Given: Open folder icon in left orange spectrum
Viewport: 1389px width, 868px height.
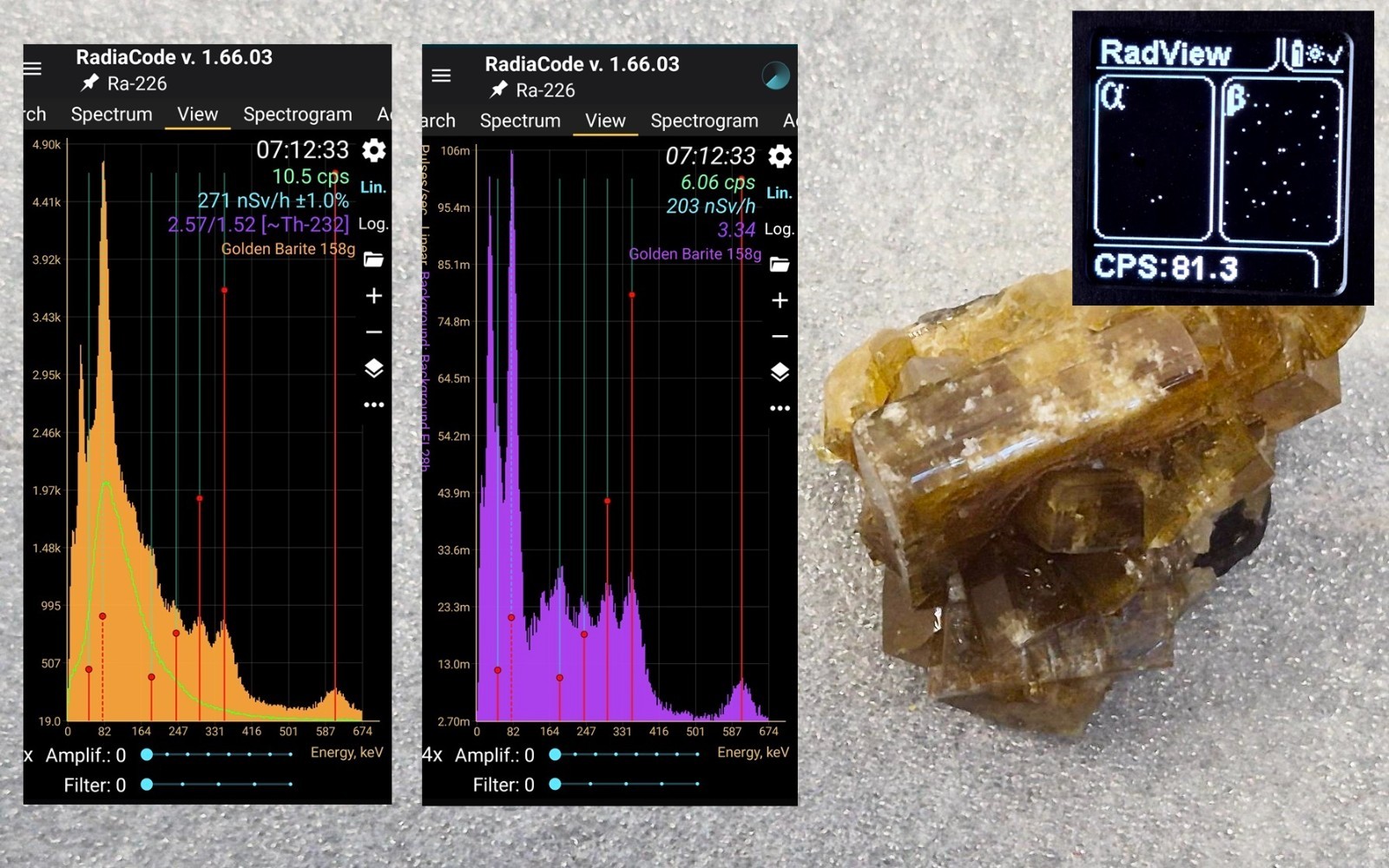Looking at the screenshot, I should pyautogui.click(x=373, y=259).
